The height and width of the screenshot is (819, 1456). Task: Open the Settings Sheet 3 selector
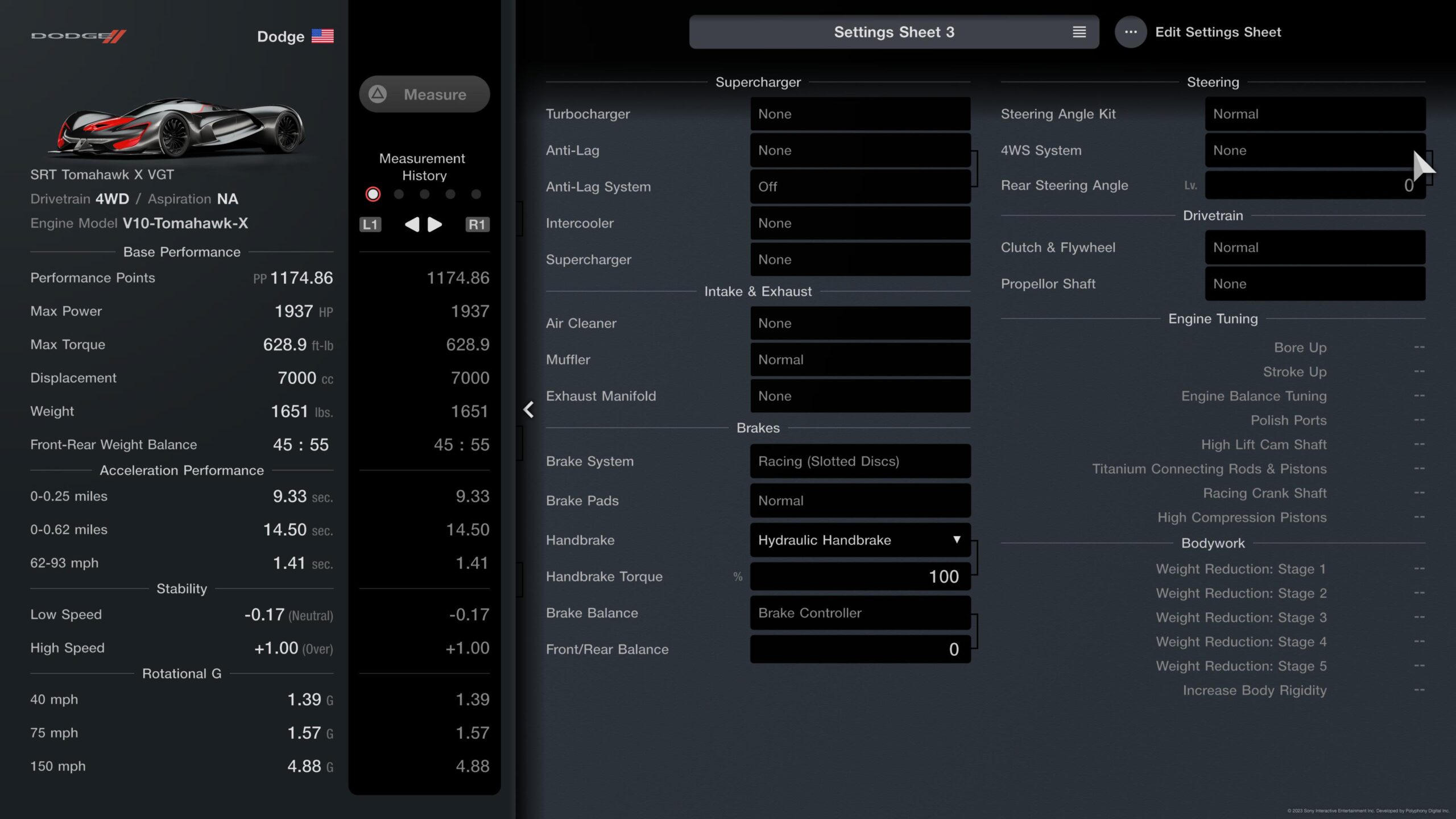pos(894,32)
